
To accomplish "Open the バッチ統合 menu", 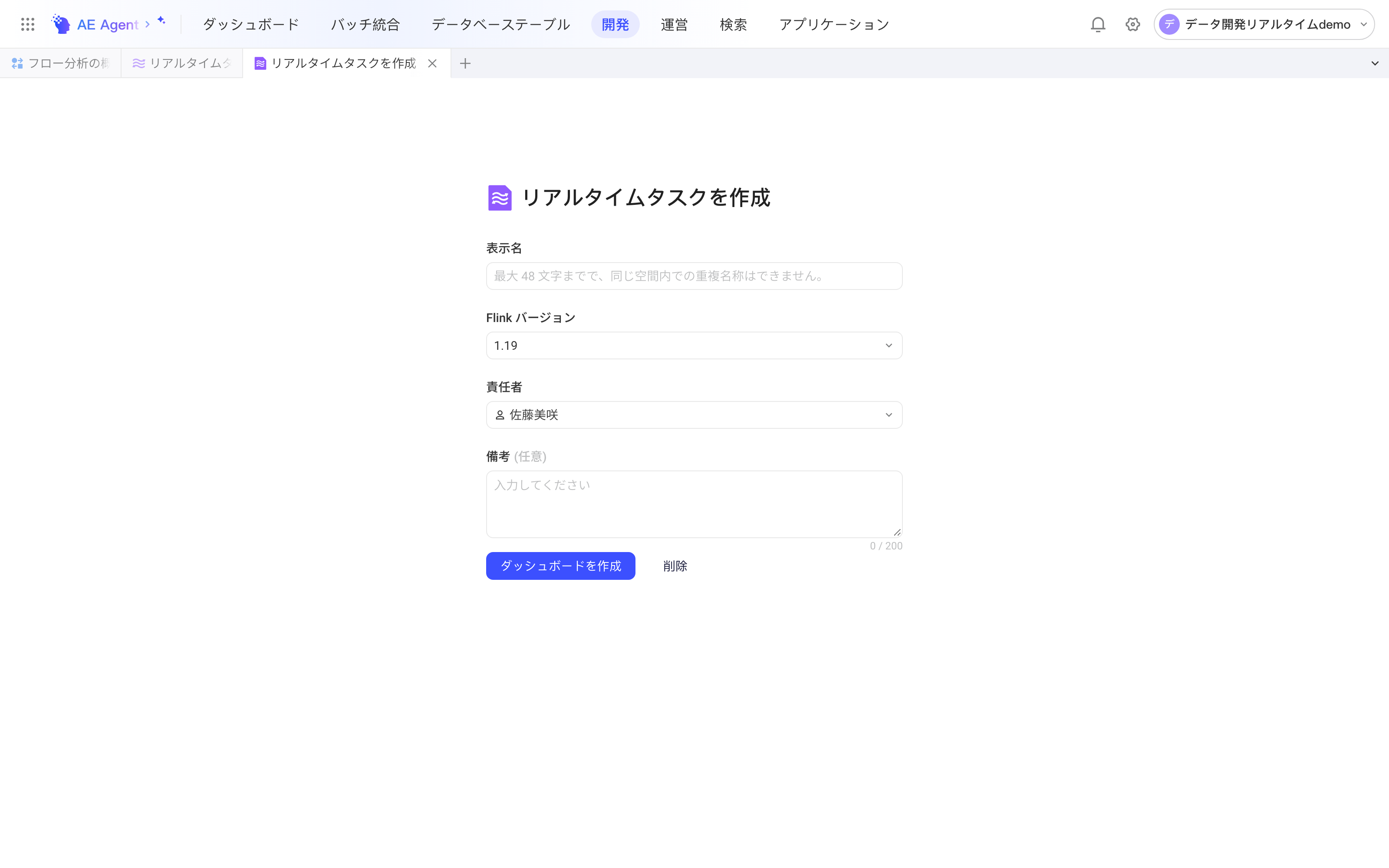I will [x=365, y=24].
